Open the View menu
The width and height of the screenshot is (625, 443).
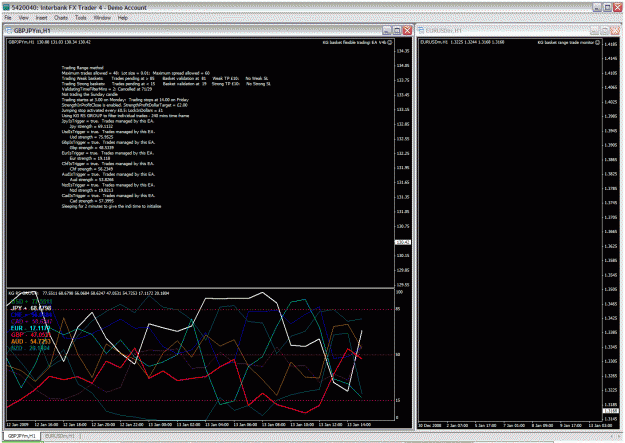[x=24, y=18]
